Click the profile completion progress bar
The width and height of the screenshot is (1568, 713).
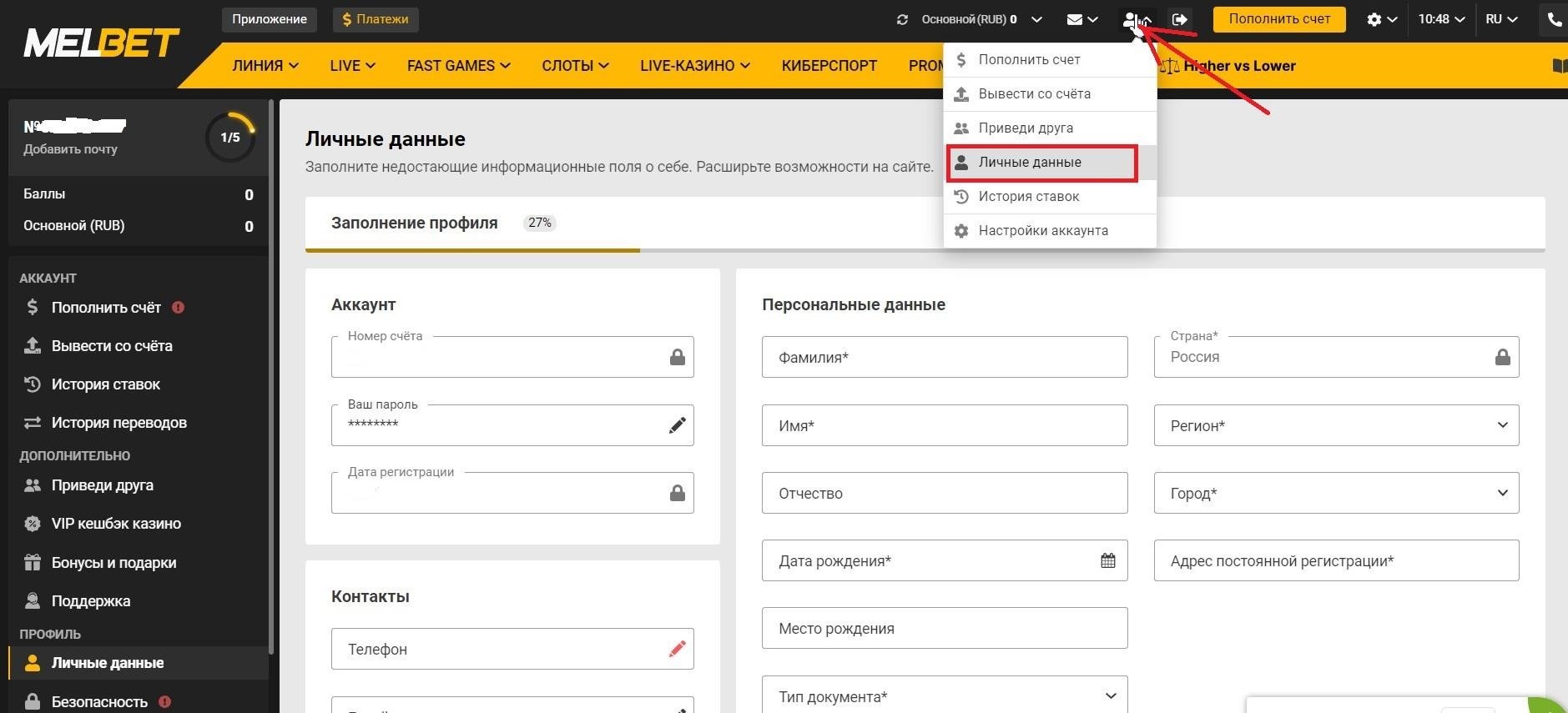(x=925, y=250)
